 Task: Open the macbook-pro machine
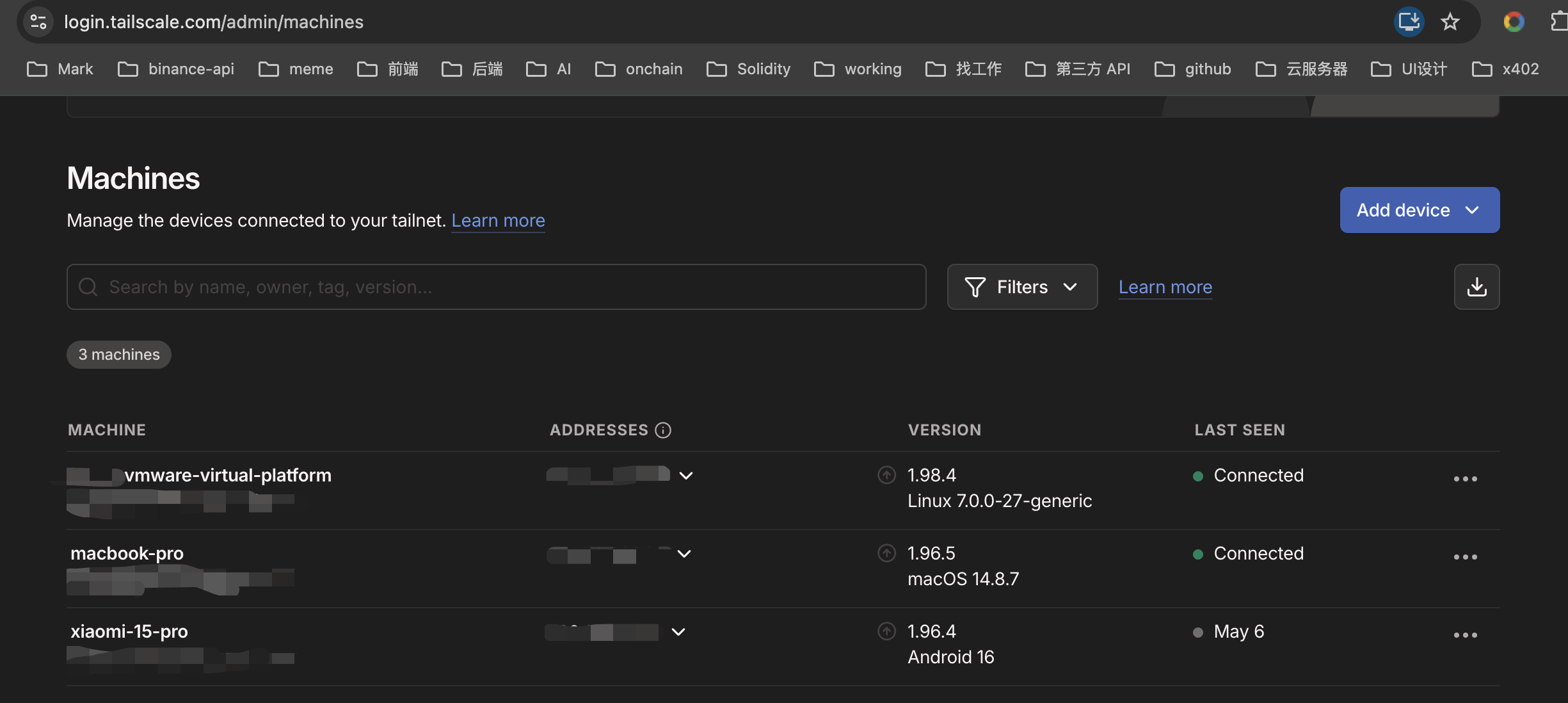(127, 553)
